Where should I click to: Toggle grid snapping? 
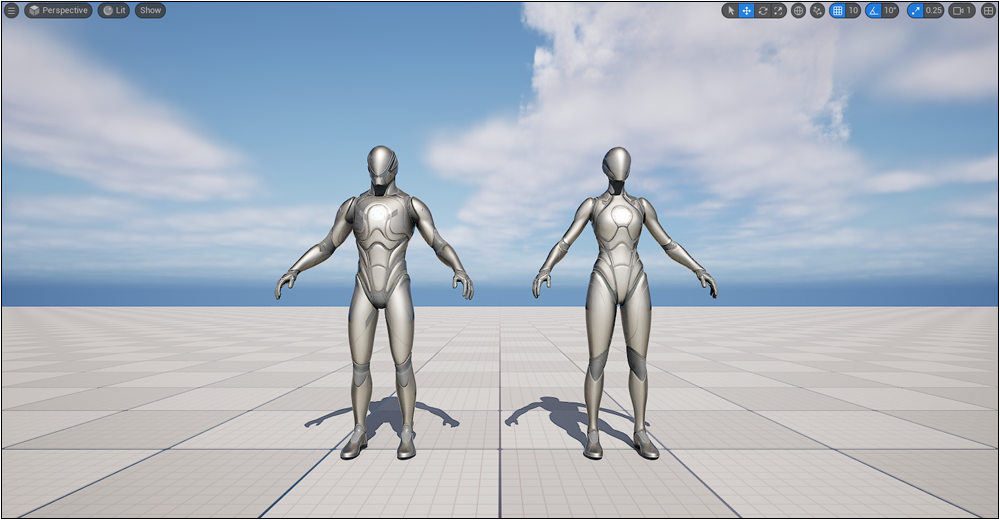[x=837, y=10]
